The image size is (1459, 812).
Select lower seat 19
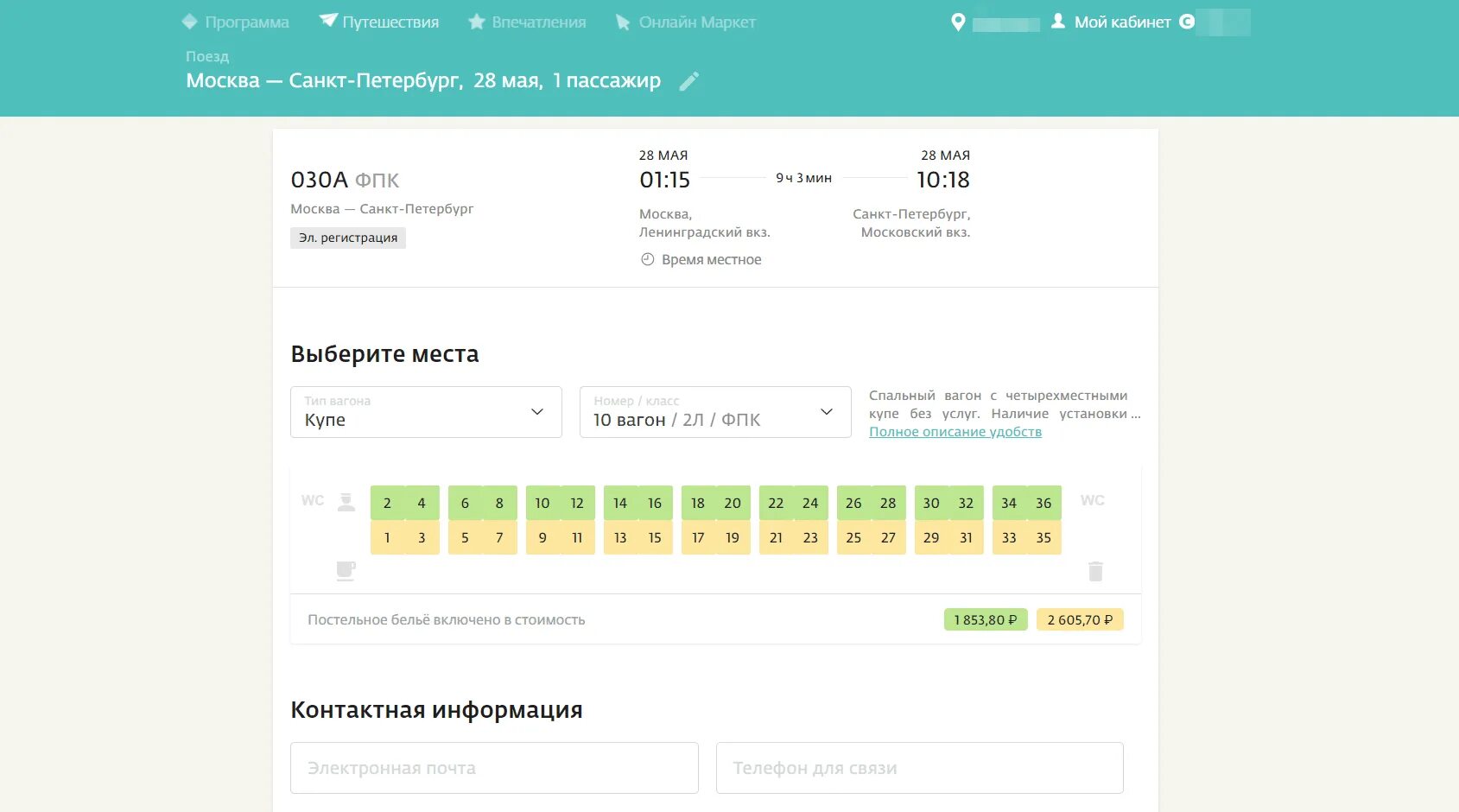click(x=733, y=537)
